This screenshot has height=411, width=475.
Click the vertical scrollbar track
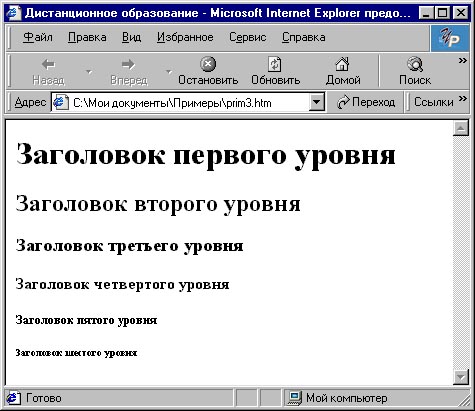pyautogui.click(x=461, y=253)
